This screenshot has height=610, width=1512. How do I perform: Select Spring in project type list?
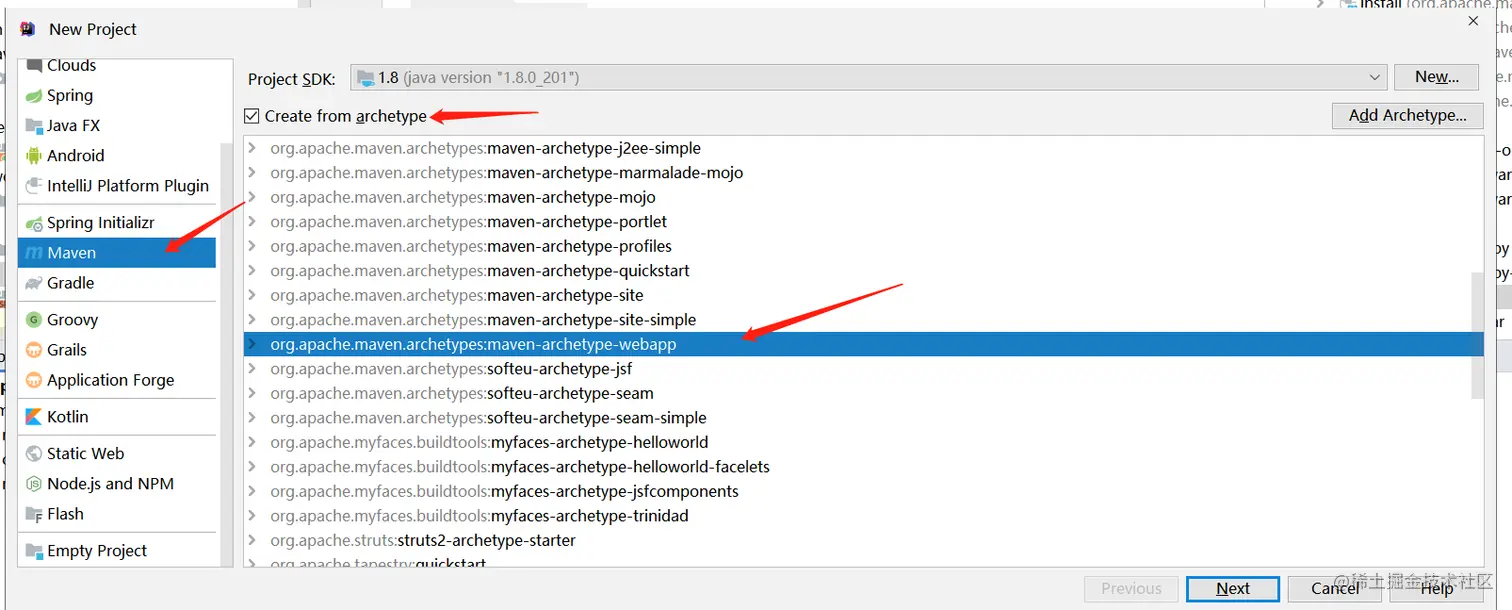(x=117, y=96)
